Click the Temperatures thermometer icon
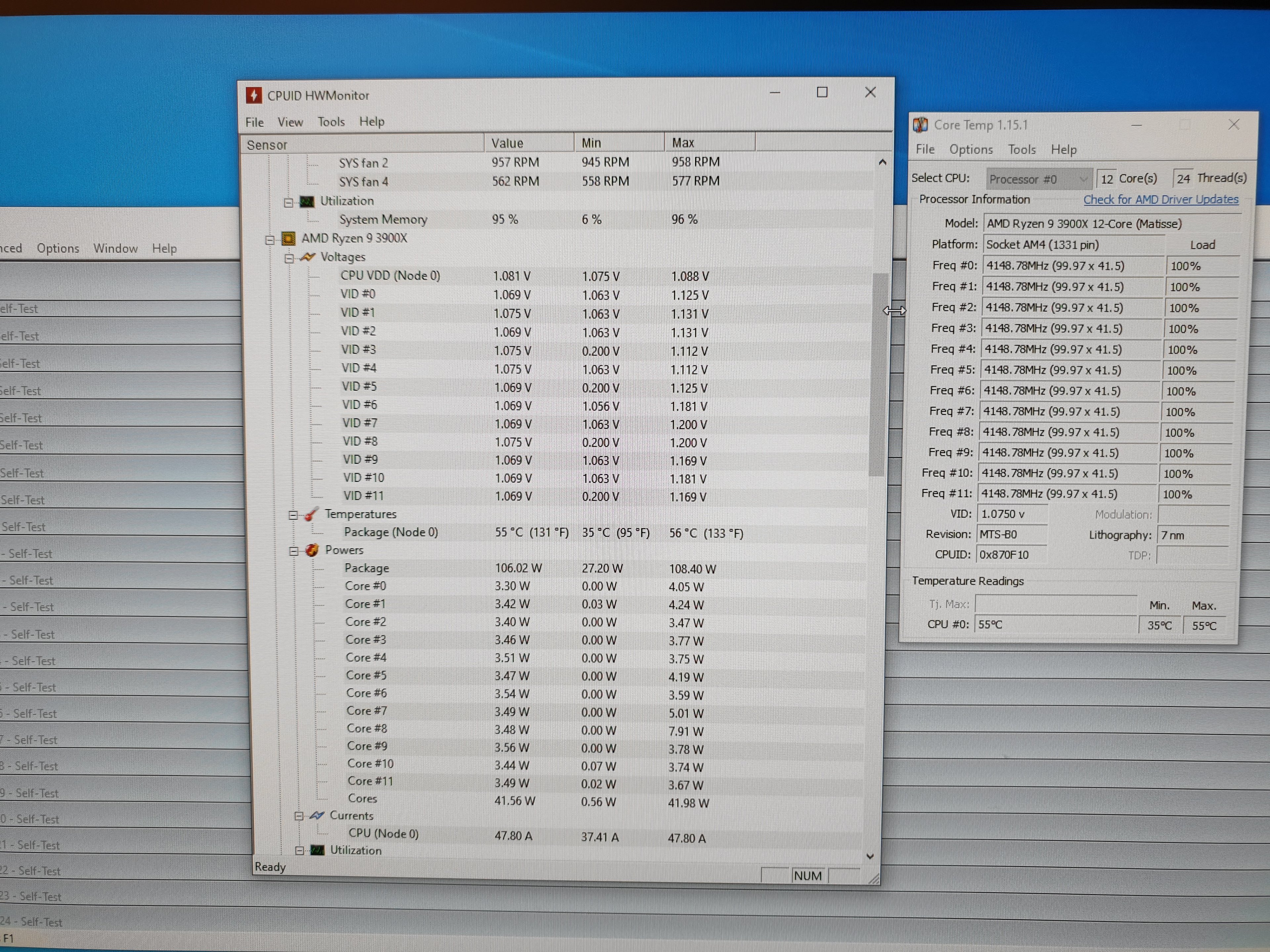The image size is (1270, 952). click(x=311, y=514)
